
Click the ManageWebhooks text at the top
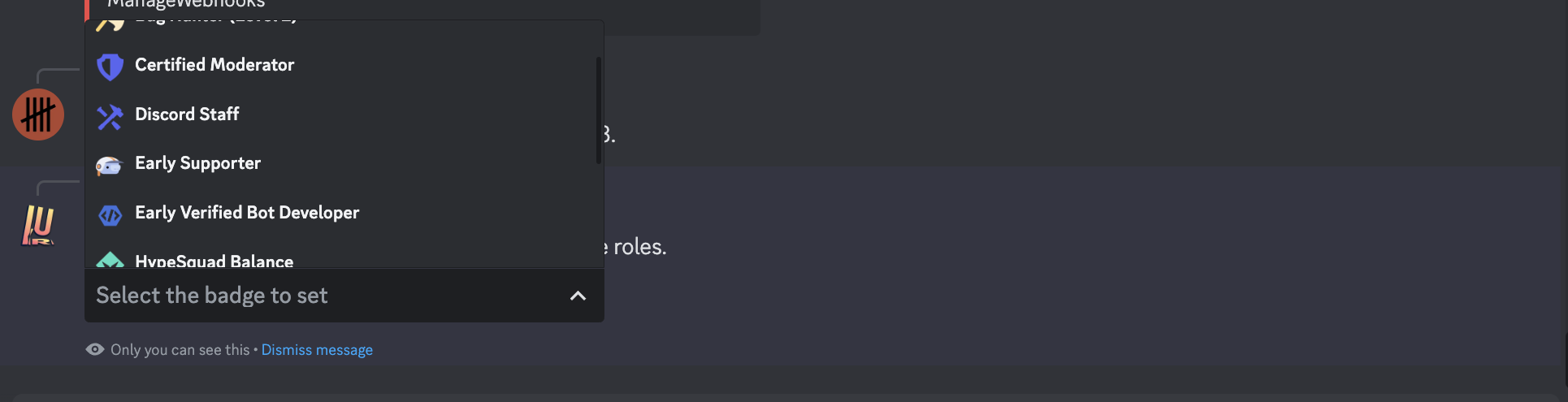click(x=186, y=5)
